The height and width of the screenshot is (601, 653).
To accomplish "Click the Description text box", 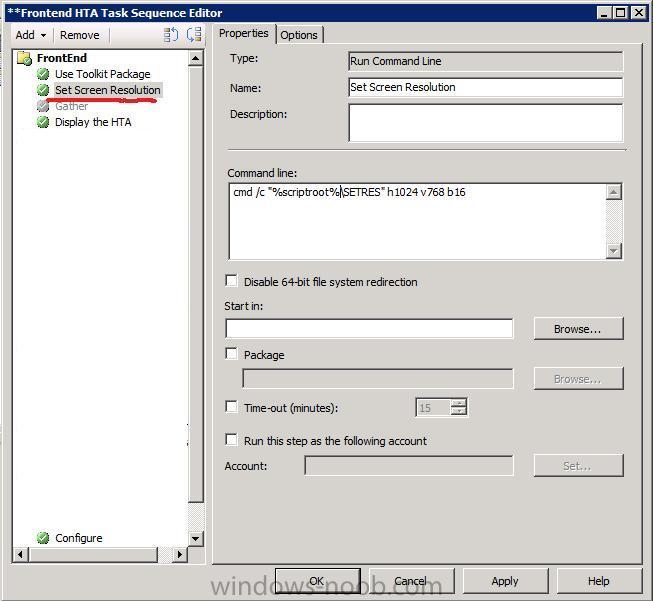I will tap(485, 123).
